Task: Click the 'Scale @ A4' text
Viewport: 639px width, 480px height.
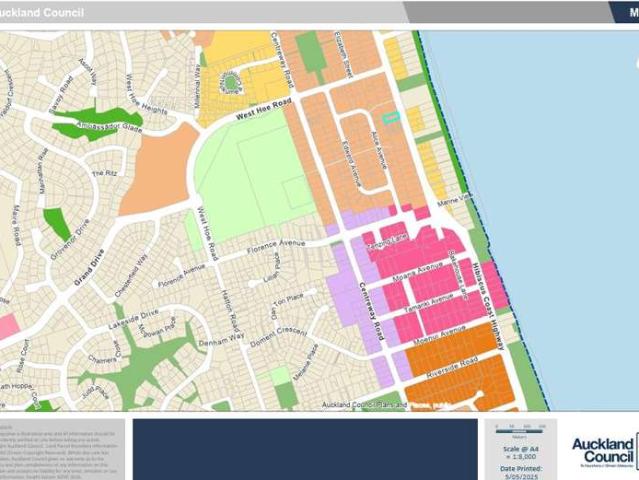Action: [521, 448]
